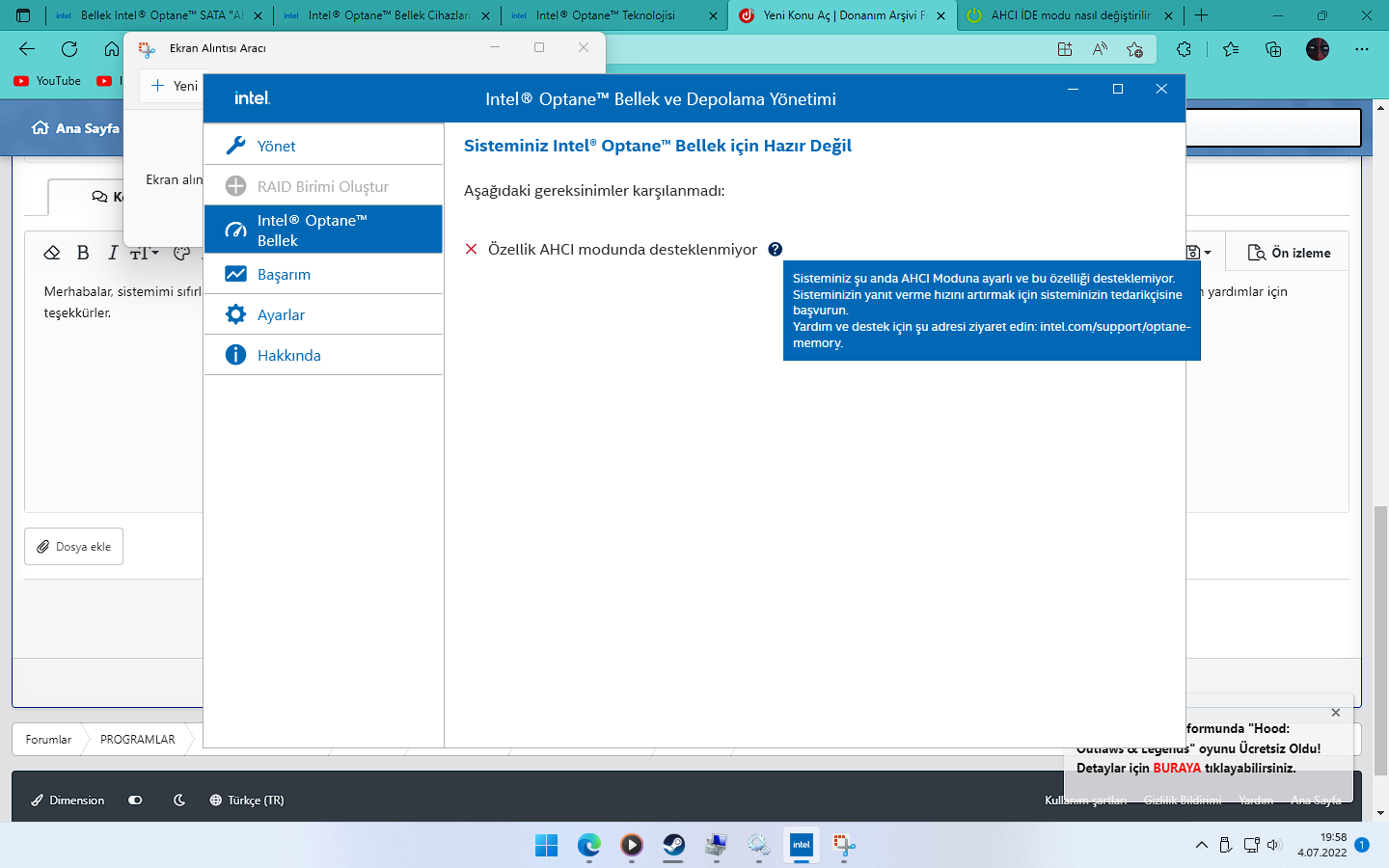Open the browser extensions menu
The height and width of the screenshot is (868, 1389).
coord(1184,49)
